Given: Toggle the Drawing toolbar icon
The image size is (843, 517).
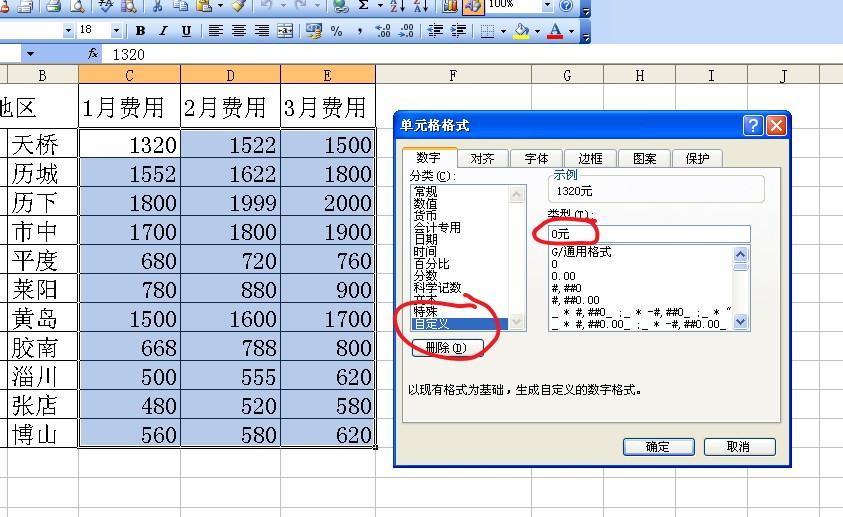Looking at the screenshot, I should (473, 6).
